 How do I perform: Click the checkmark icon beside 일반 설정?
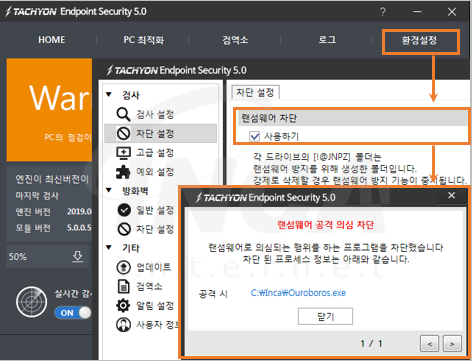click(124, 210)
